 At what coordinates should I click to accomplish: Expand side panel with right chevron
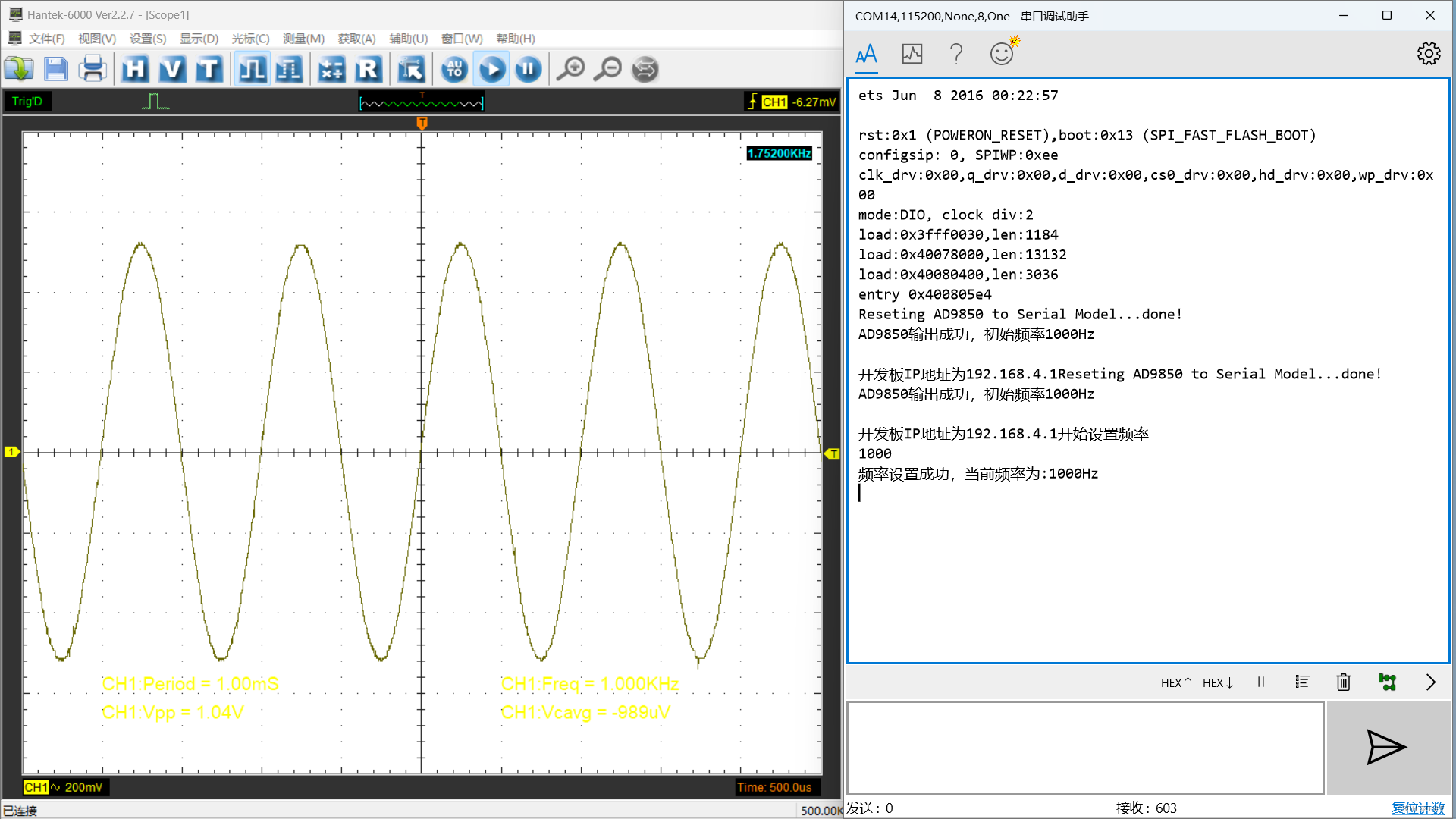pos(1430,682)
